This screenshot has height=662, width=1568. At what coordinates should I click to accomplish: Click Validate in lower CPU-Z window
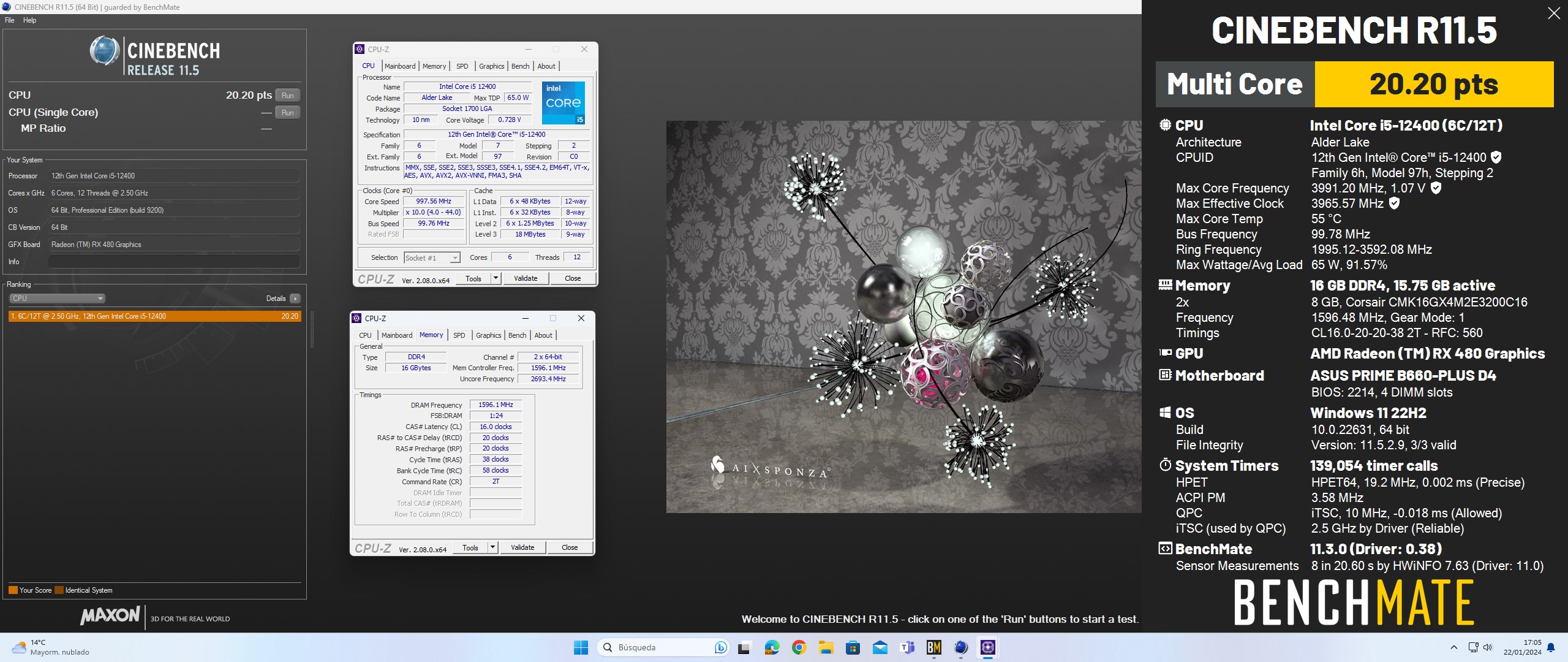tap(522, 547)
